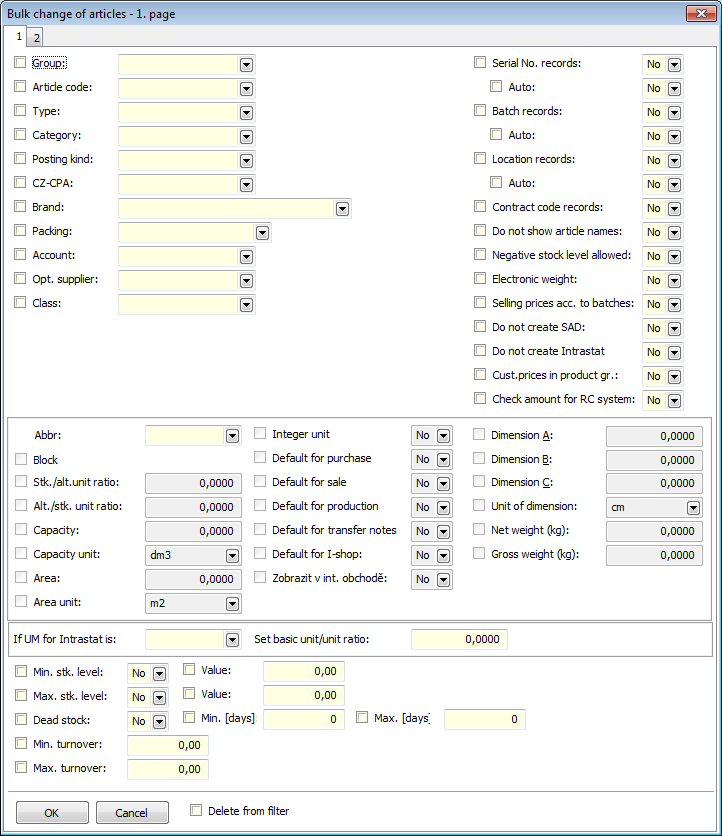Enable Batch records checkbox
This screenshot has width=722, height=836.
point(480,110)
